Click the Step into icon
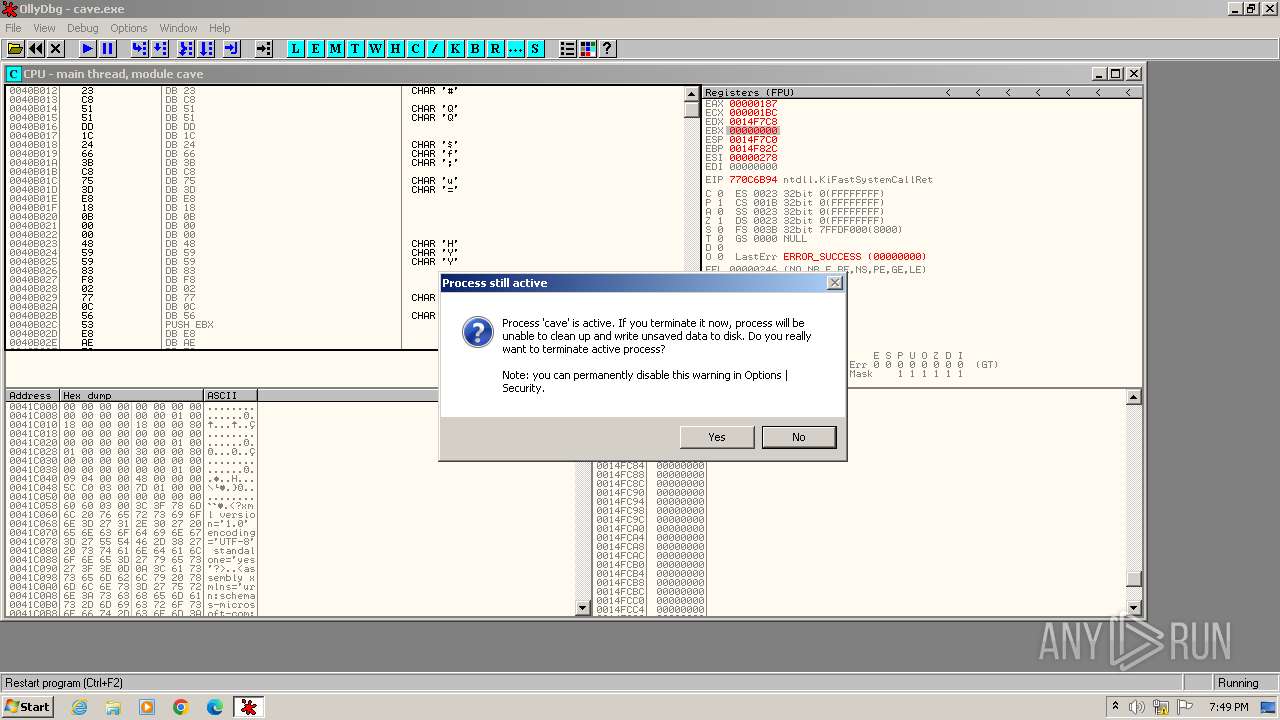This screenshot has height=720, width=1280. point(139,48)
